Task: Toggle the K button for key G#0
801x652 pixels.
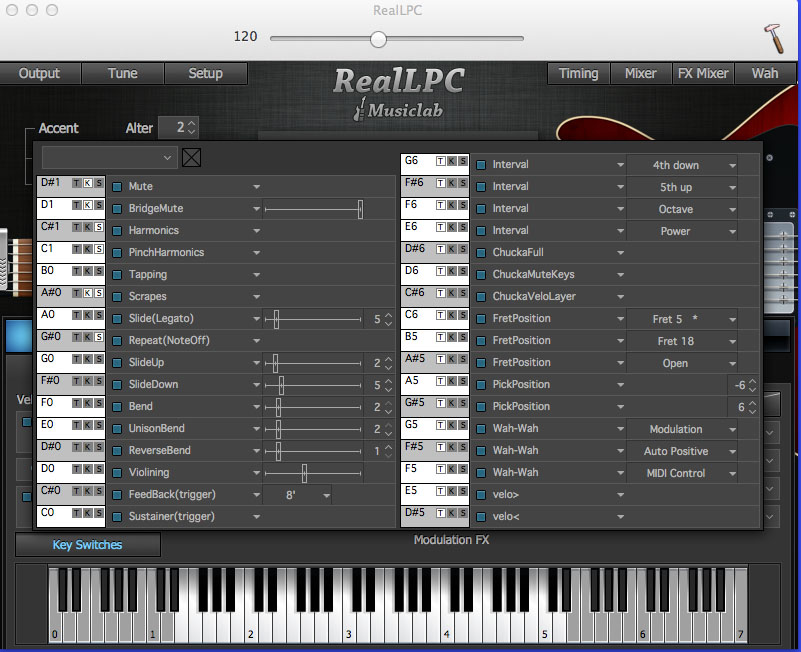Action: [88, 337]
